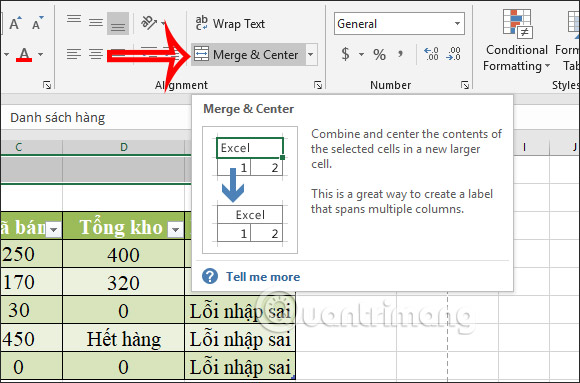Select Lỗi nhập sai in the last row
The image size is (580, 383).
[240, 367]
